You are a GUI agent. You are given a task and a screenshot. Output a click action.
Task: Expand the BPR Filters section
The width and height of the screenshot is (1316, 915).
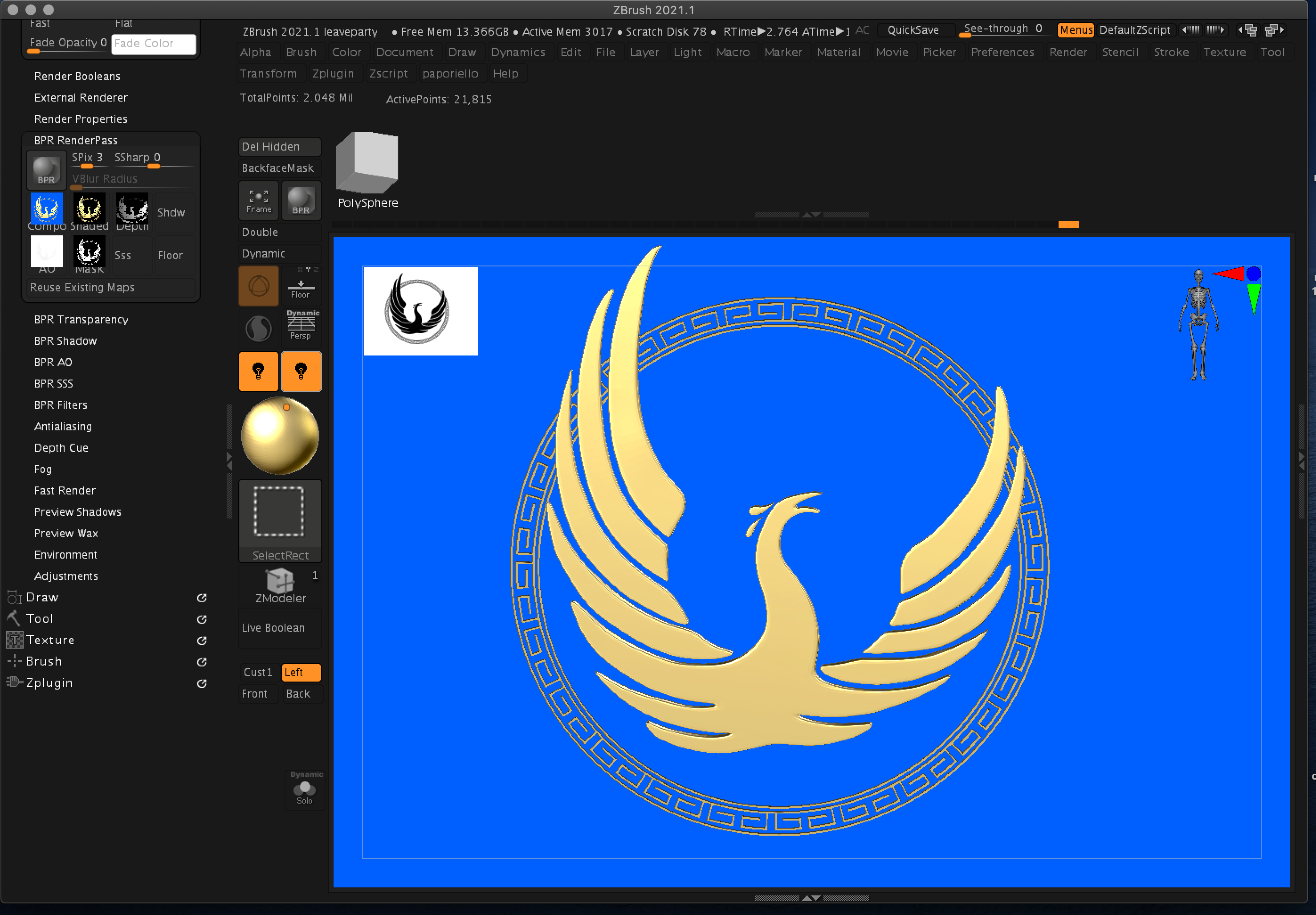61,405
